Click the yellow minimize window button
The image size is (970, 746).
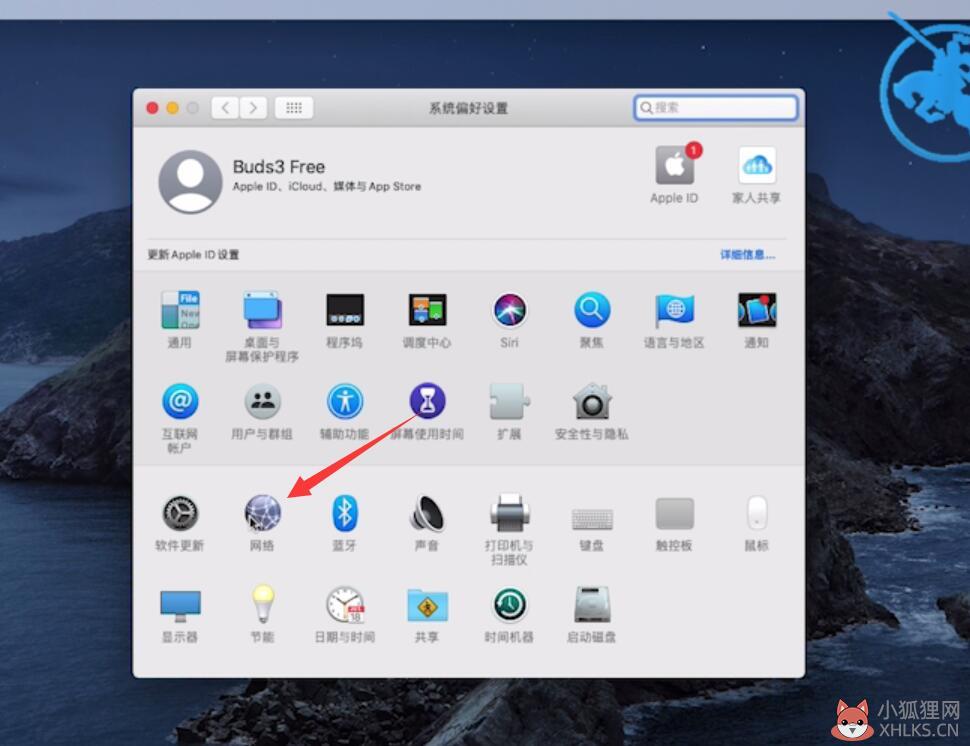[x=173, y=108]
